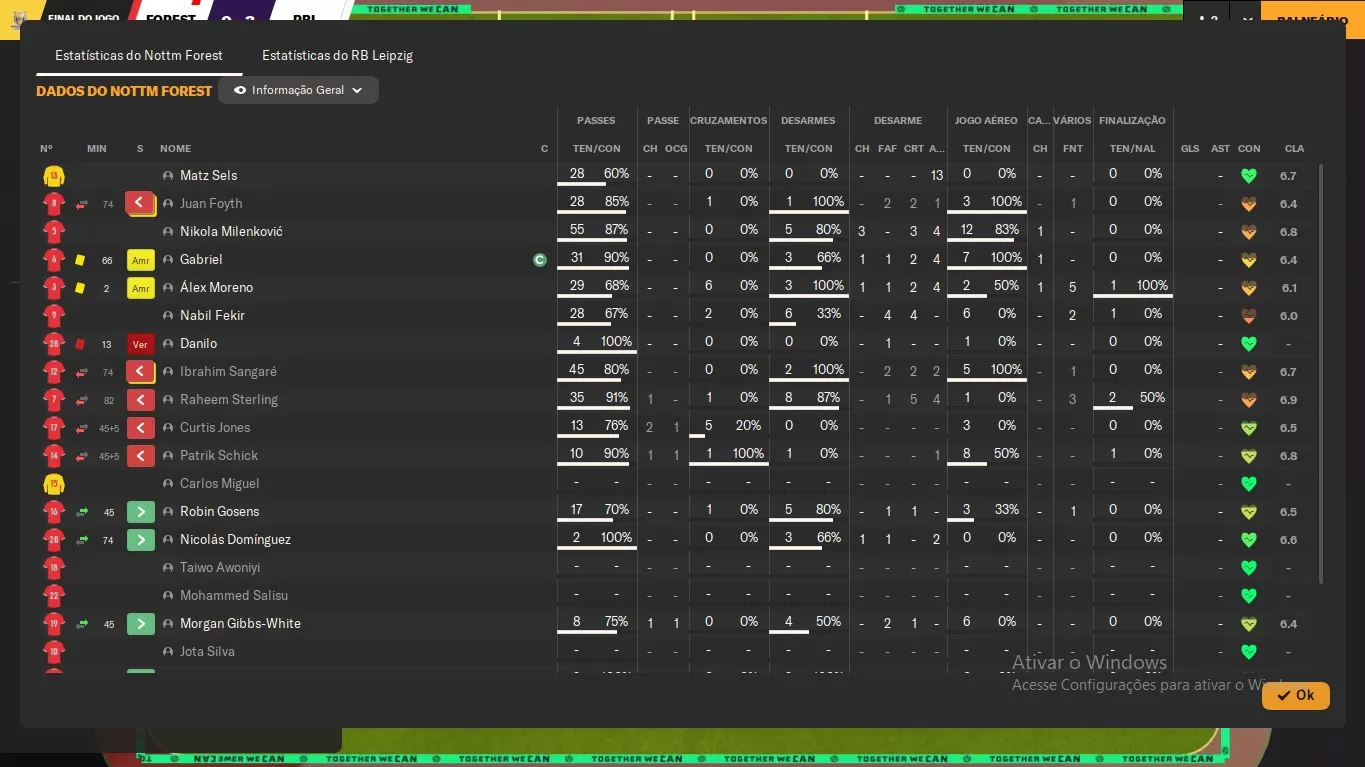Click Matz Sels yellow goalkeeper shirt icon
Viewport: 1365px width, 767px height.
click(54, 176)
